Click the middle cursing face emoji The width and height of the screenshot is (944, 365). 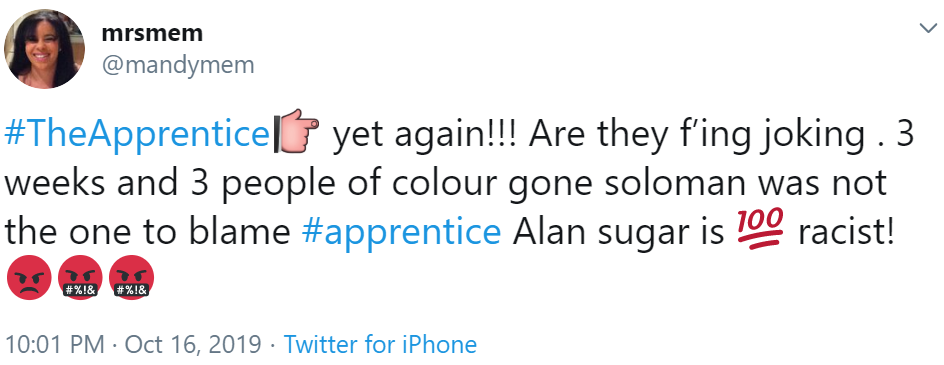79,276
